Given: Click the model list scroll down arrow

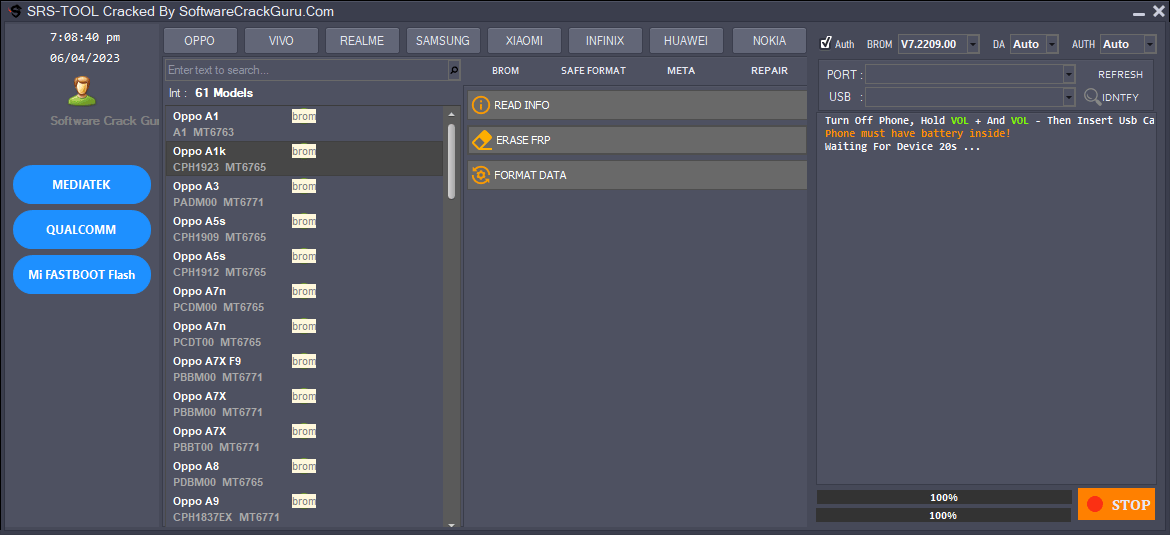Looking at the screenshot, I should pos(451,525).
